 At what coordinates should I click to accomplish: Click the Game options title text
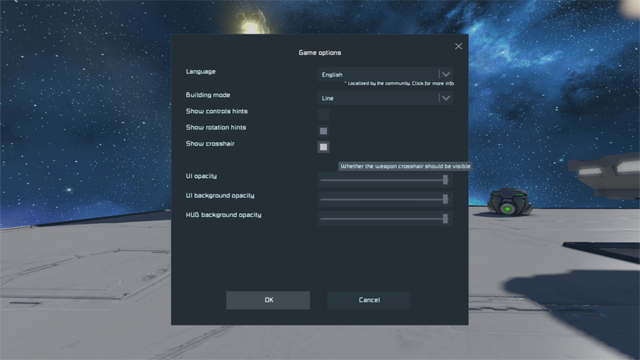[x=320, y=53]
